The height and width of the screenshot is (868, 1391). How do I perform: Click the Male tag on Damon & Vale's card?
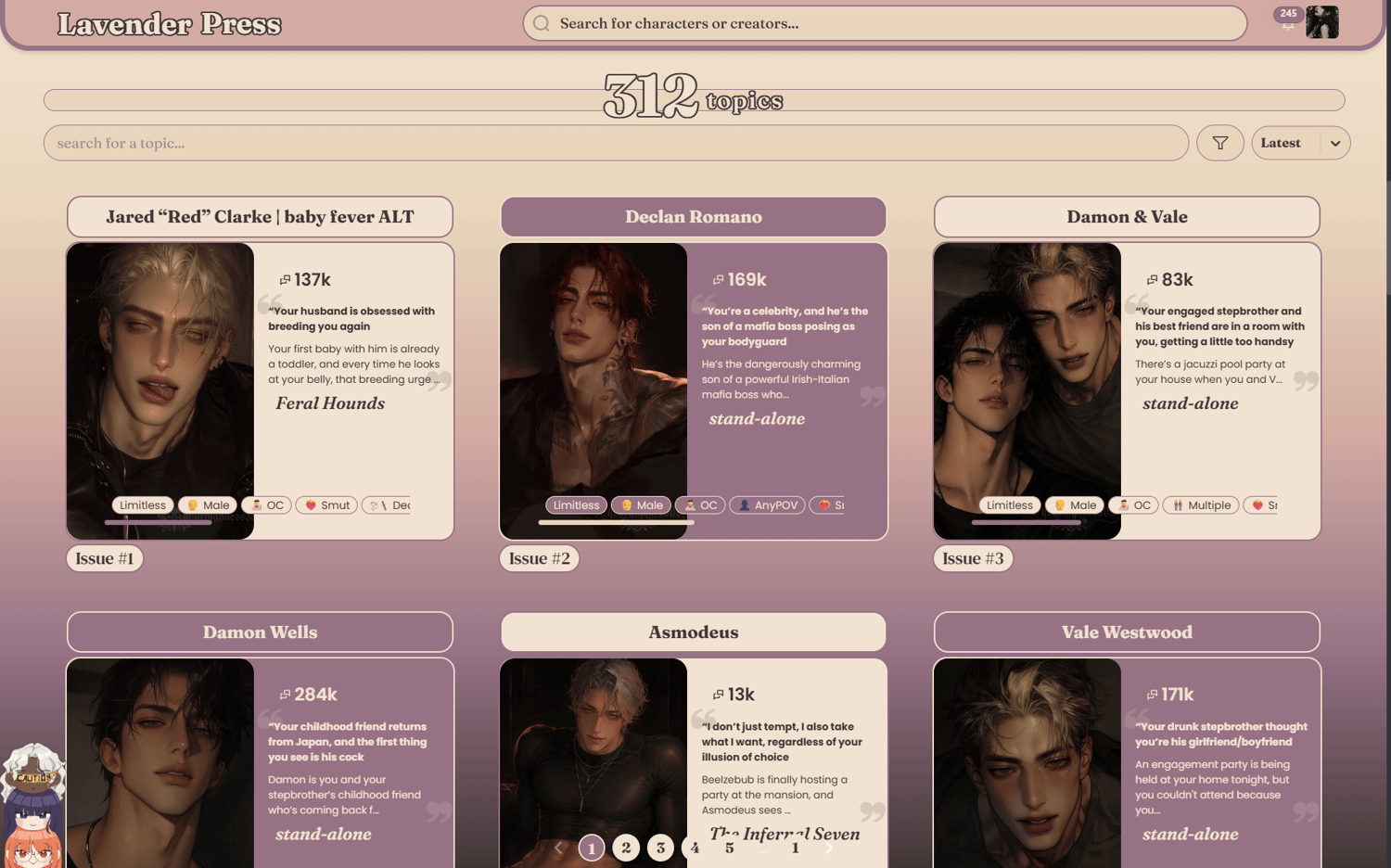click(1075, 505)
